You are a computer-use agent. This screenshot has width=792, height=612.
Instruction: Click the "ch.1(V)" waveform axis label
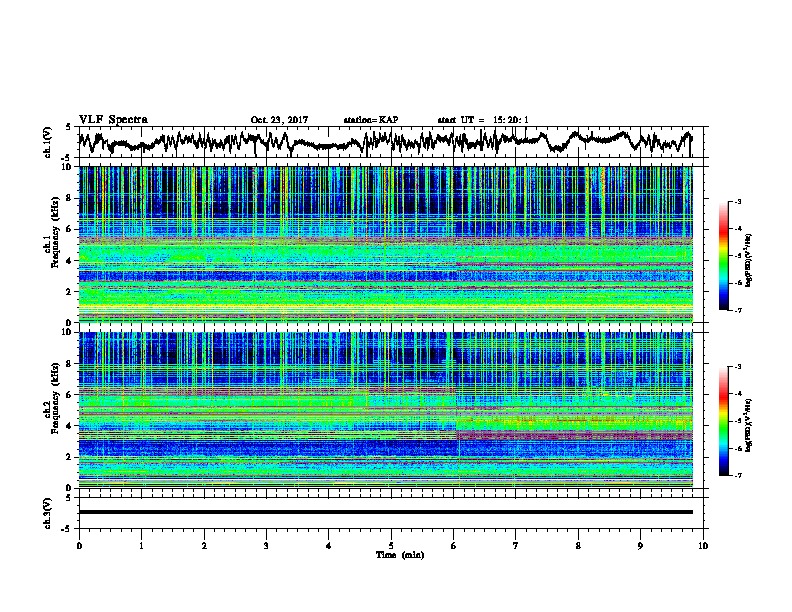(48, 142)
